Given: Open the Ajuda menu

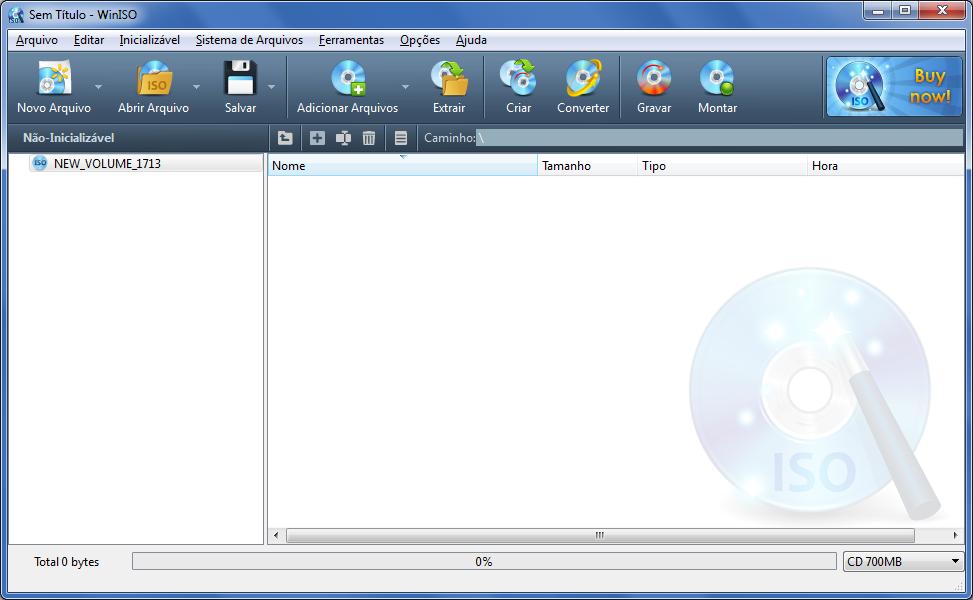Looking at the screenshot, I should (x=471, y=40).
